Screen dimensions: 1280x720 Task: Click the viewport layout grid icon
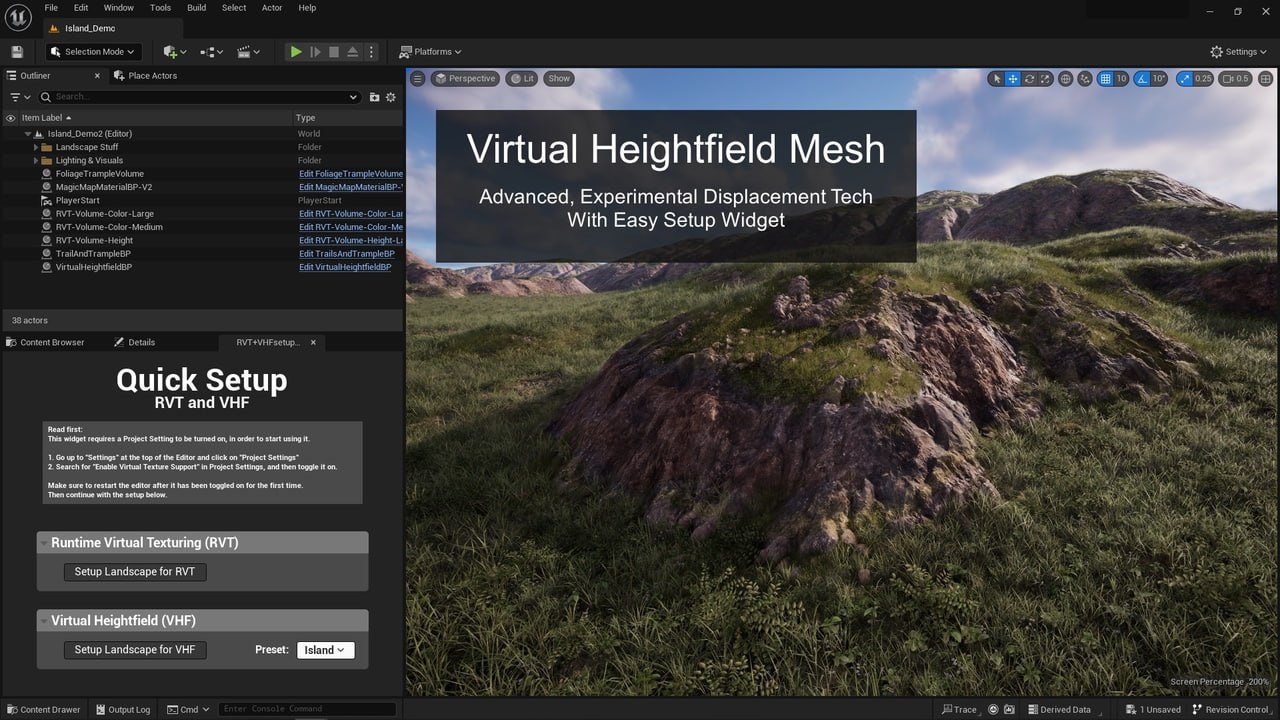coord(1265,79)
